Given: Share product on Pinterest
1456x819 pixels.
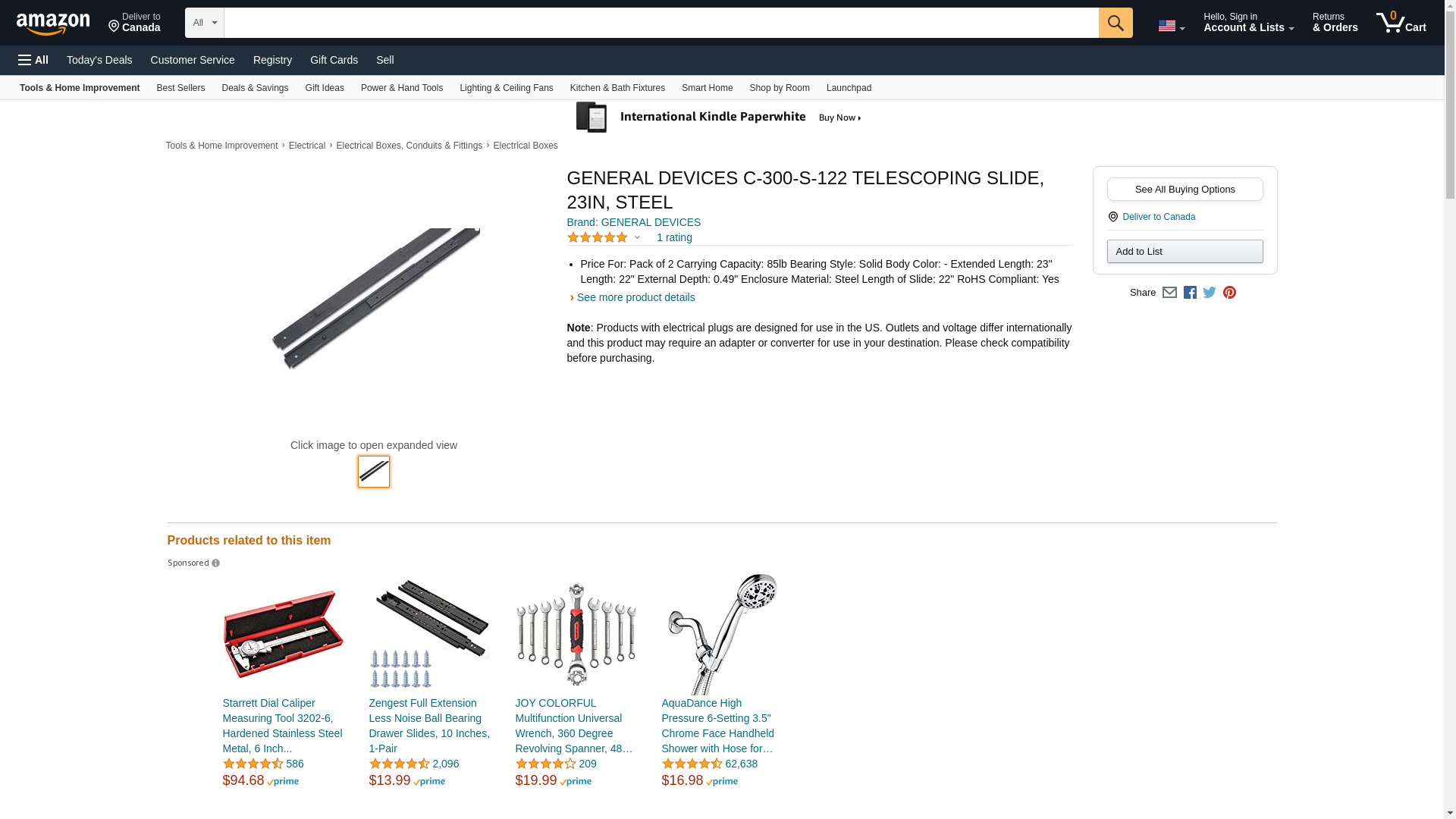Looking at the screenshot, I should [1229, 293].
